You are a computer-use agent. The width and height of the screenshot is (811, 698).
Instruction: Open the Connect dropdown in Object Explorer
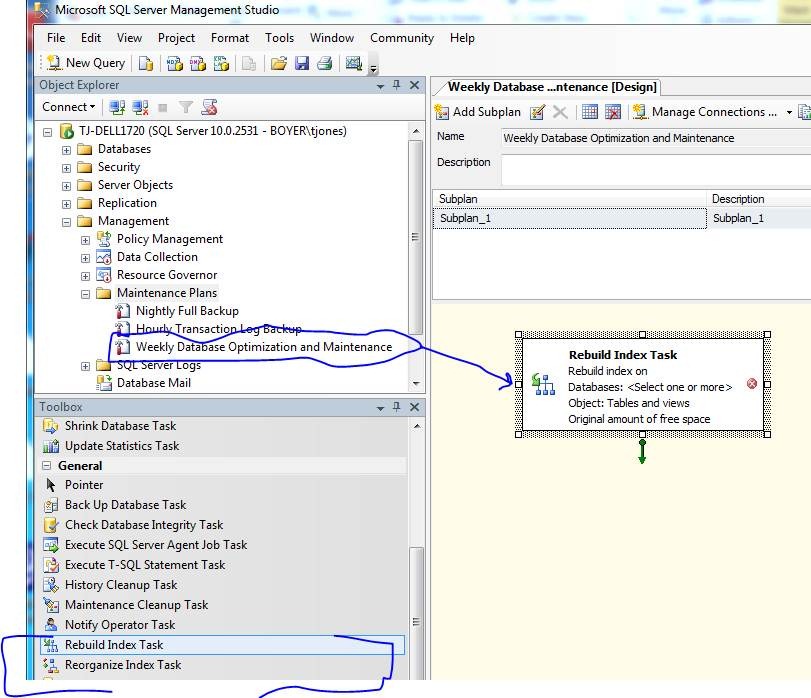[69, 107]
